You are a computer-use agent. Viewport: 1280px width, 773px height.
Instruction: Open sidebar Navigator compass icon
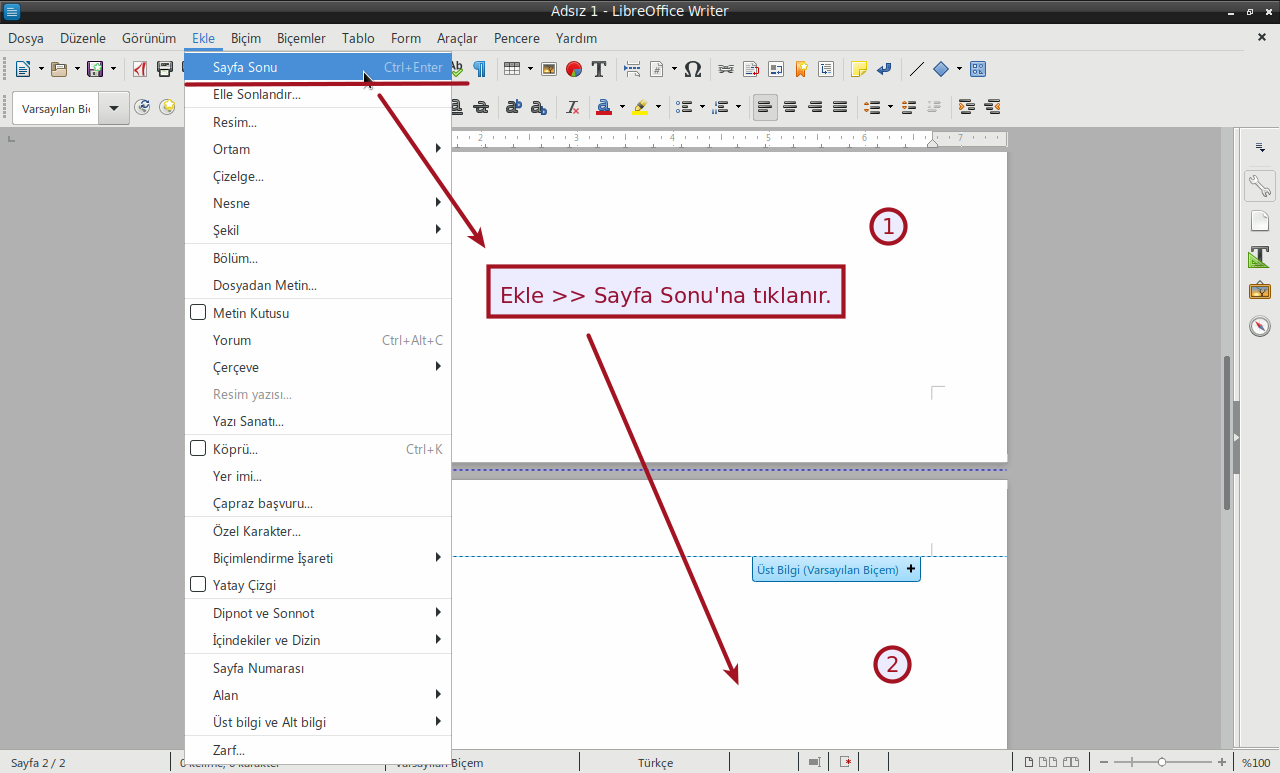coord(1260,326)
